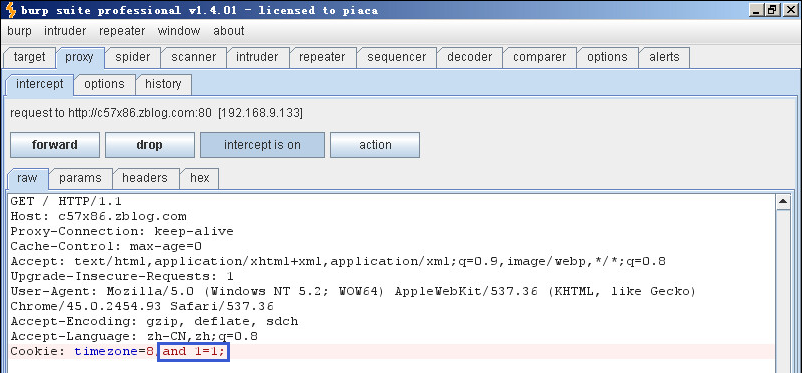Viewport: 802px width, 373px height.
Task: Click the 'User-Agent: Mozilla/5.0' line
Action: tap(353, 292)
